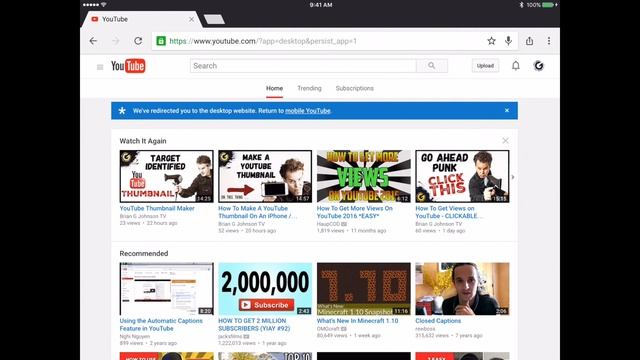The width and height of the screenshot is (640, 360).
Task: Open What's New In Minecraft 1.10 link
Action: tap(357, 321)
